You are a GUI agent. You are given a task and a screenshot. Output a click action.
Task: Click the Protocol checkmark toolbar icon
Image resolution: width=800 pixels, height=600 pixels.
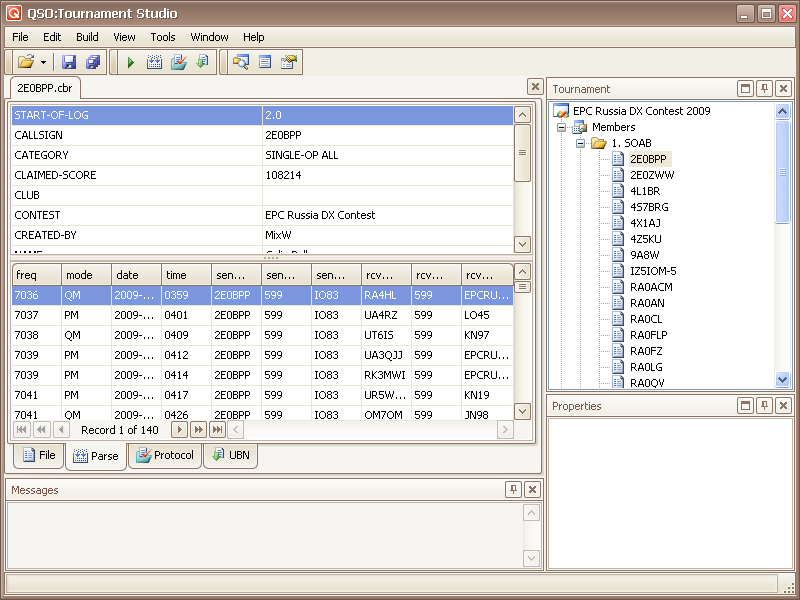tap(178, 62)
